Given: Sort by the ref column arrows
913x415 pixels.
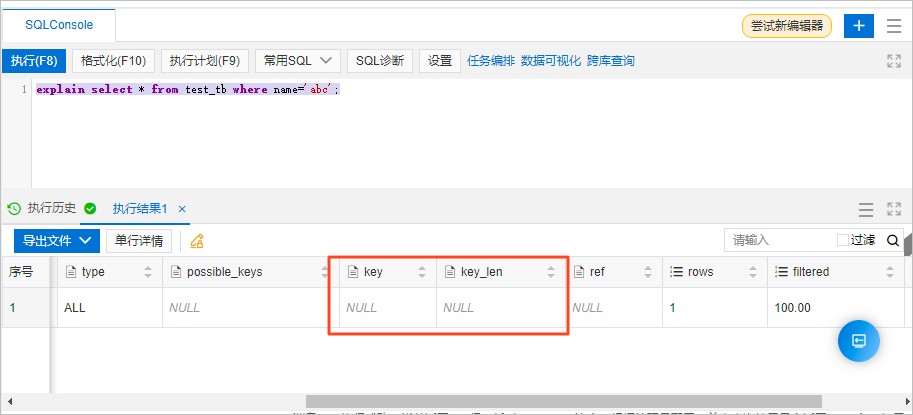Looking at the screenshot, I should [x=648, y=272].
